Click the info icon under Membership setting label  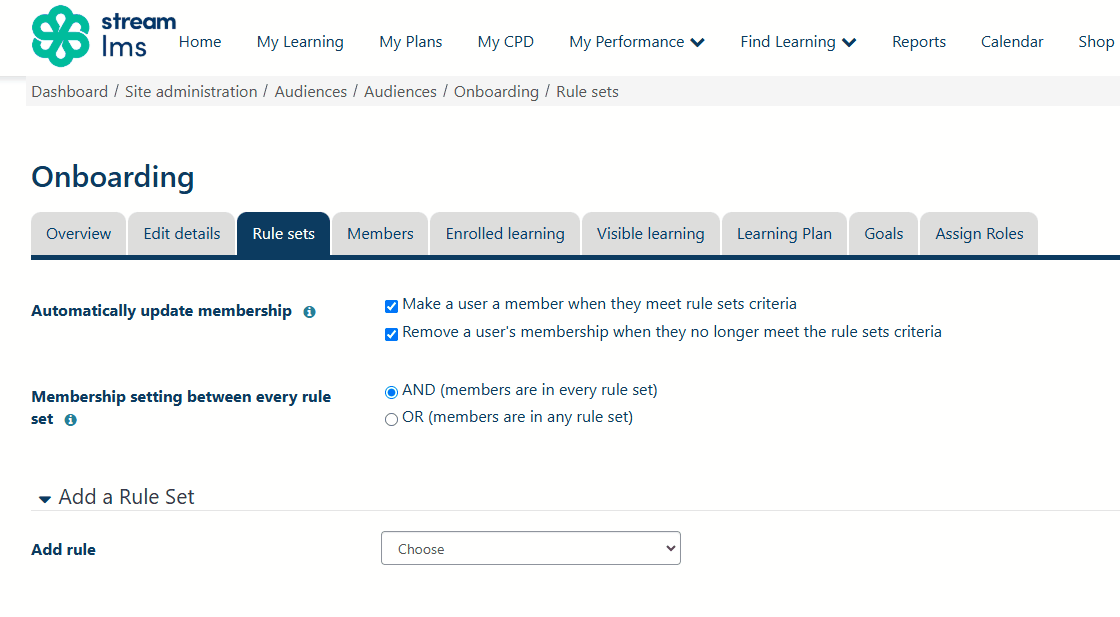click(70, 420)
